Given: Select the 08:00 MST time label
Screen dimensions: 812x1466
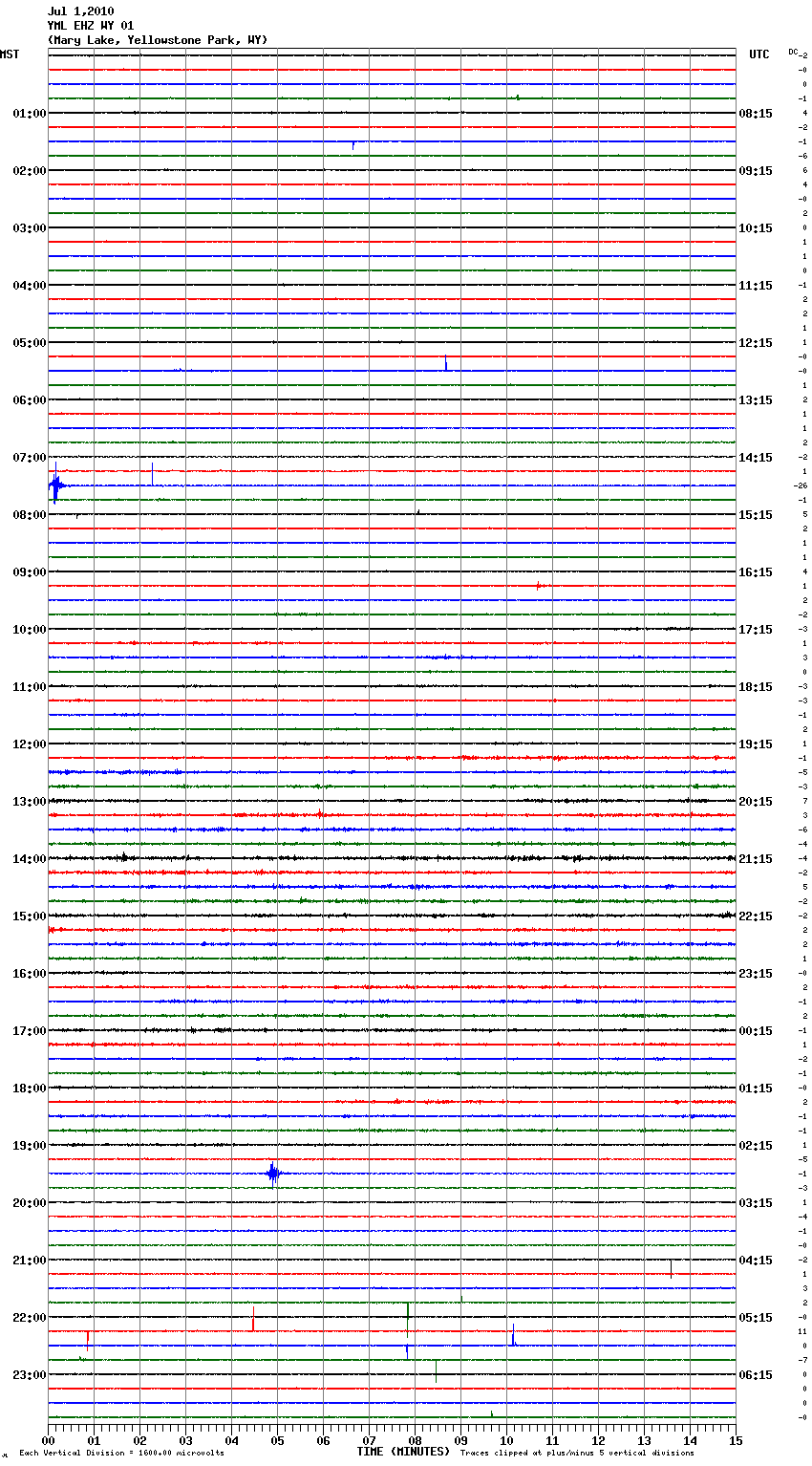Looking at the screenshot, I should tap(30, 514).
